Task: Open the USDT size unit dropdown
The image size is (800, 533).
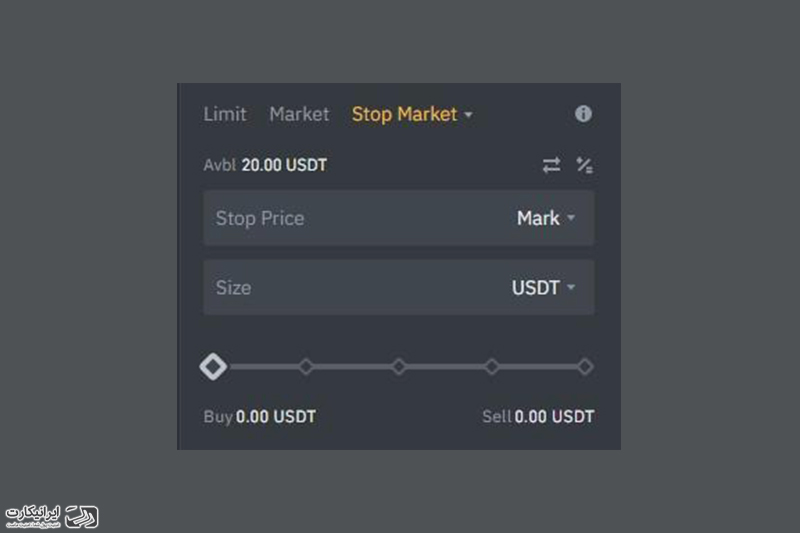Action: pyautogui.click(x=543, y=288)
